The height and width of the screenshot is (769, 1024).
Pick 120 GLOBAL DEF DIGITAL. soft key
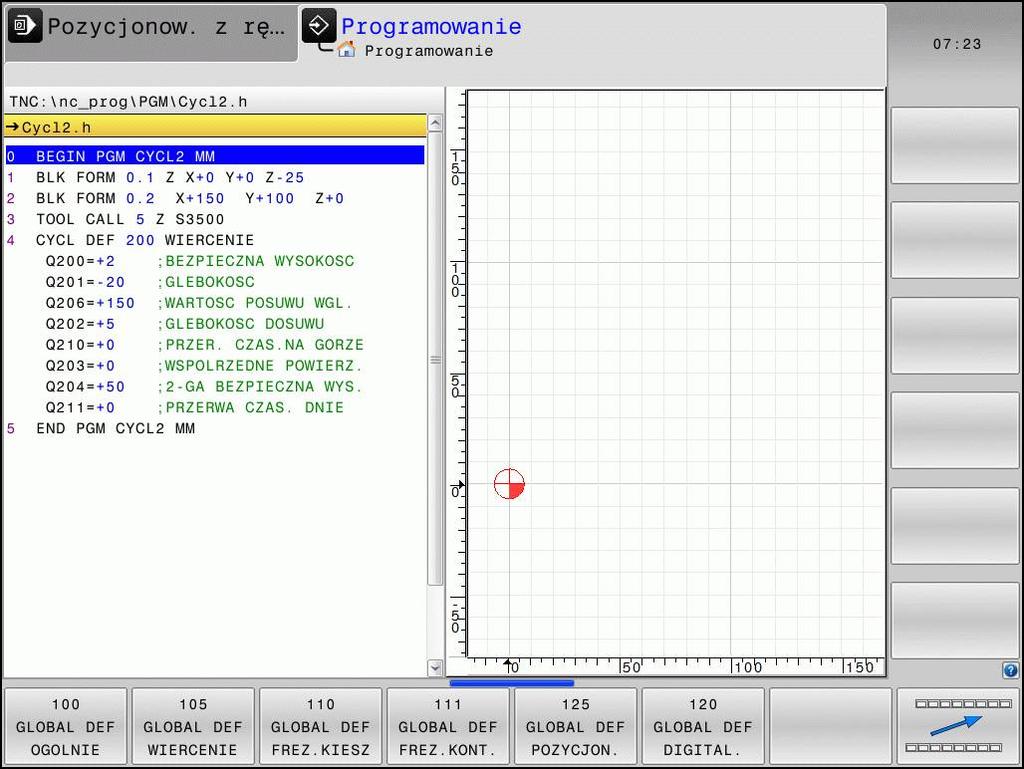coord(703,726)
